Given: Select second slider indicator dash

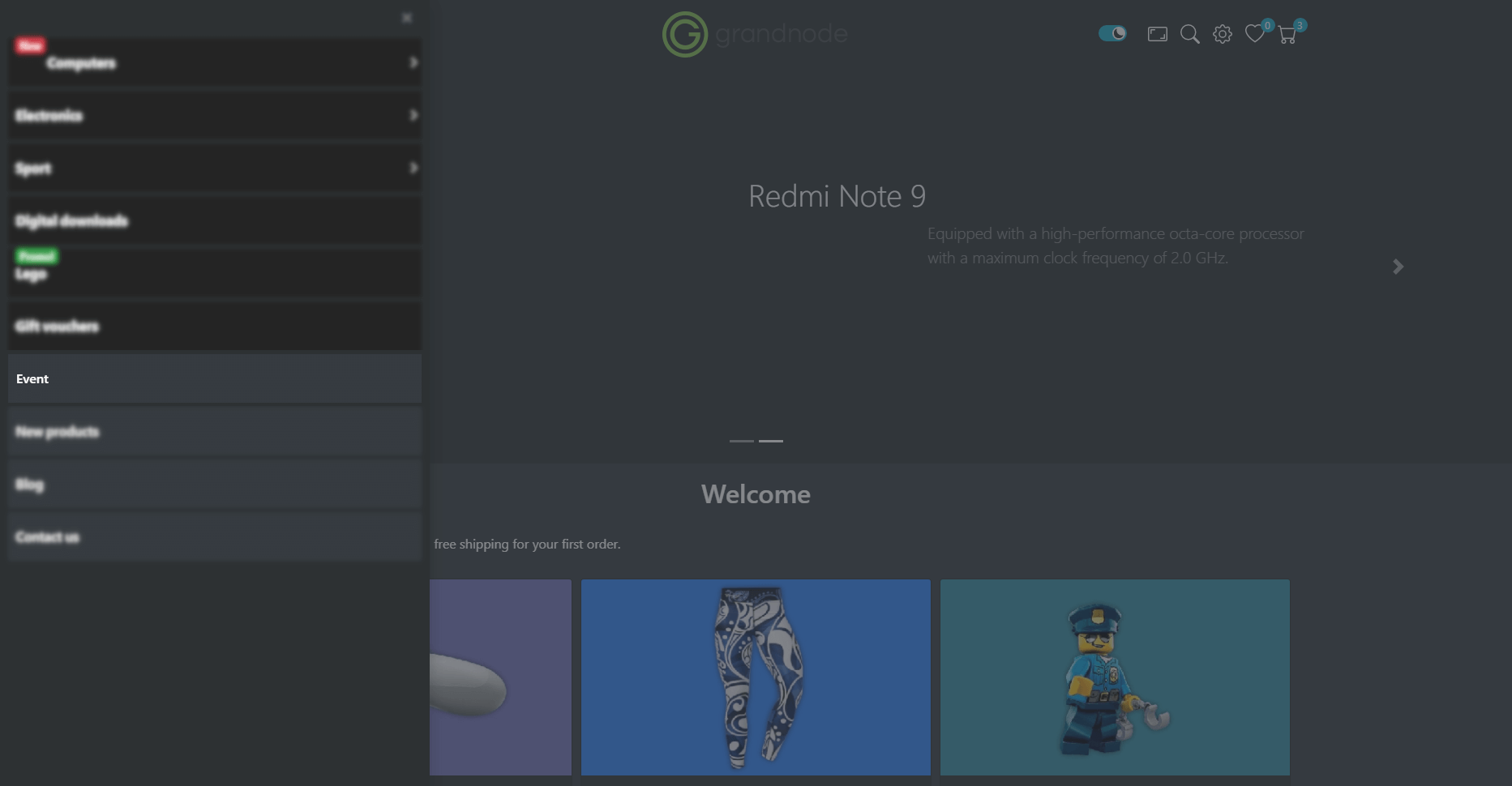Looking at the screenshot, I should point(771,441).
